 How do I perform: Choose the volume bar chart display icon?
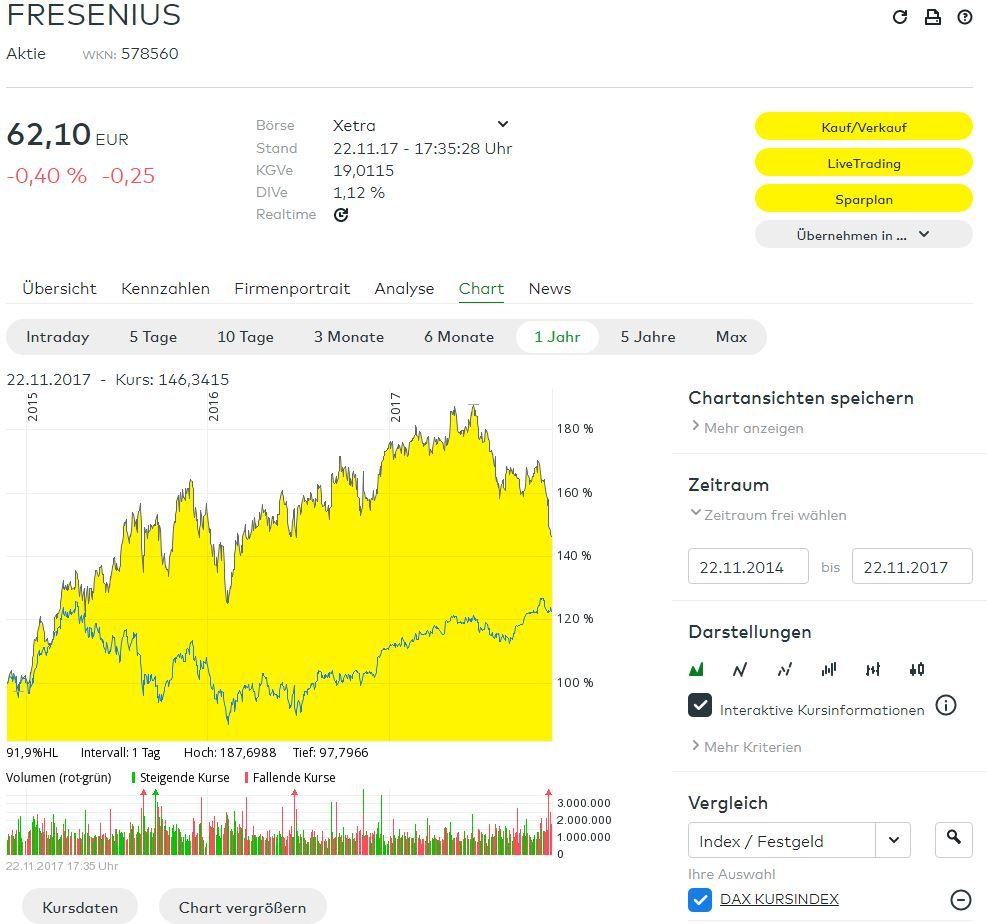click(x=828, y=669)
